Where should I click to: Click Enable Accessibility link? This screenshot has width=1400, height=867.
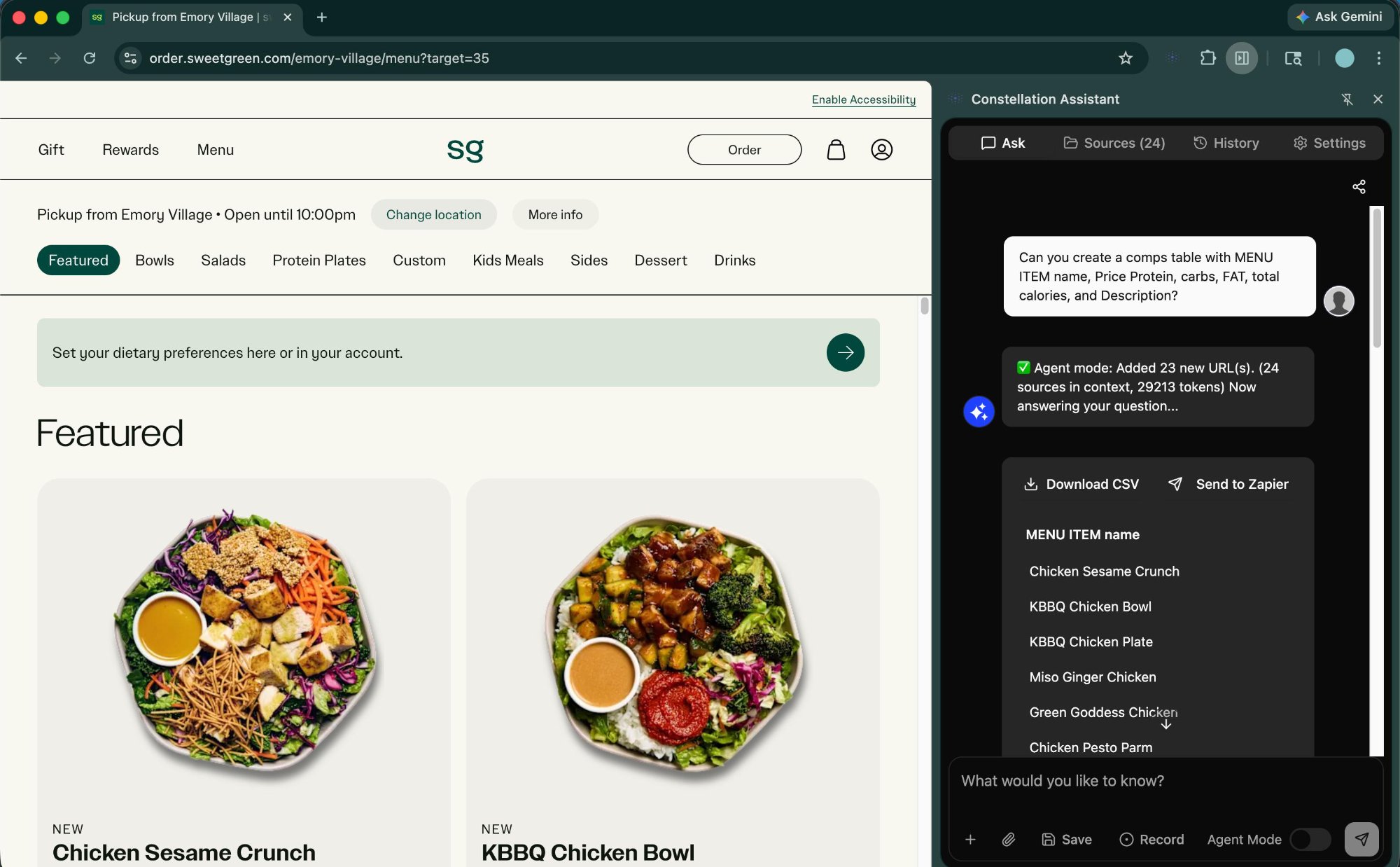[x=864, y=99]
